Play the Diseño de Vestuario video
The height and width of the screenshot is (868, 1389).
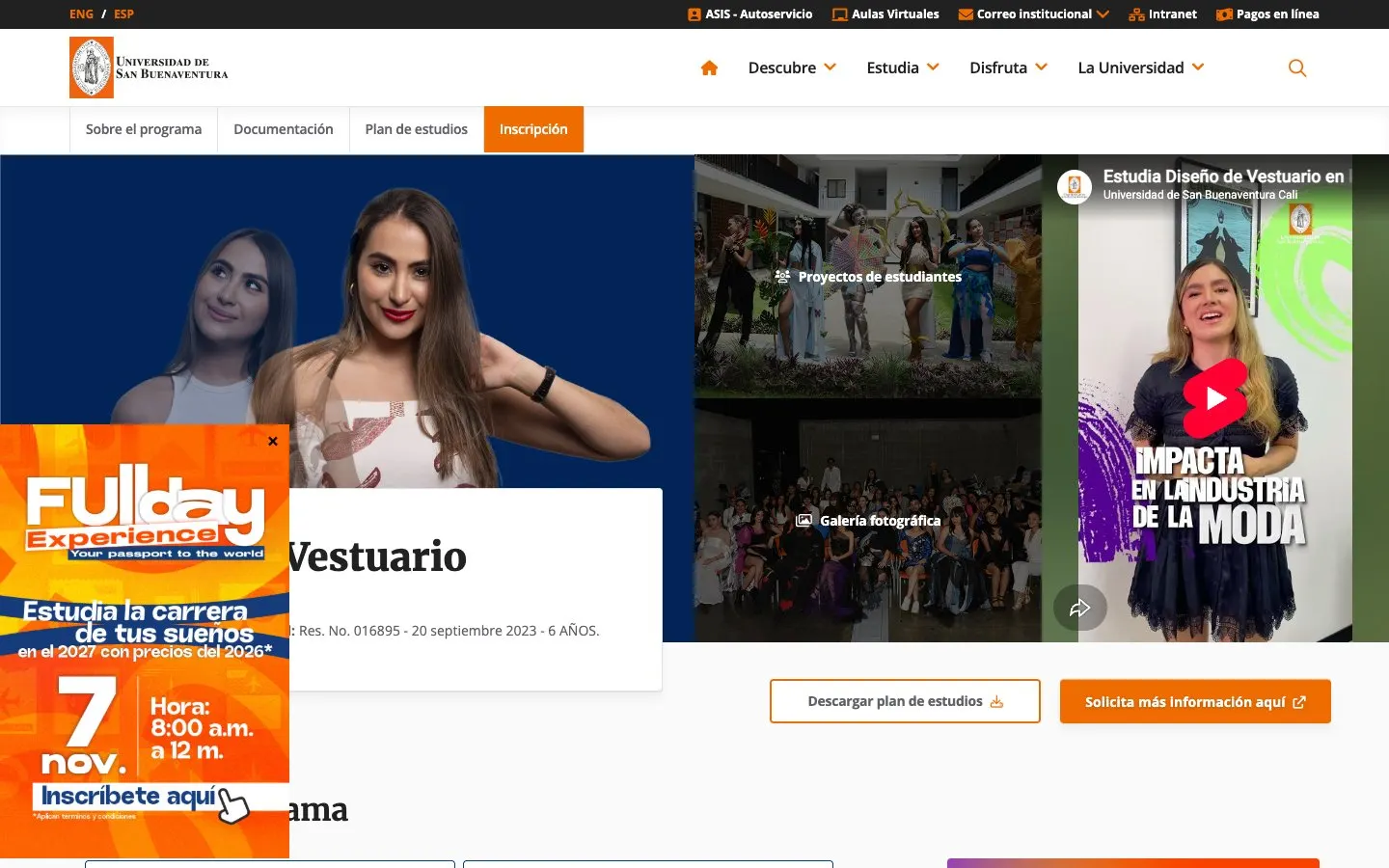(x=1215, y=397)
